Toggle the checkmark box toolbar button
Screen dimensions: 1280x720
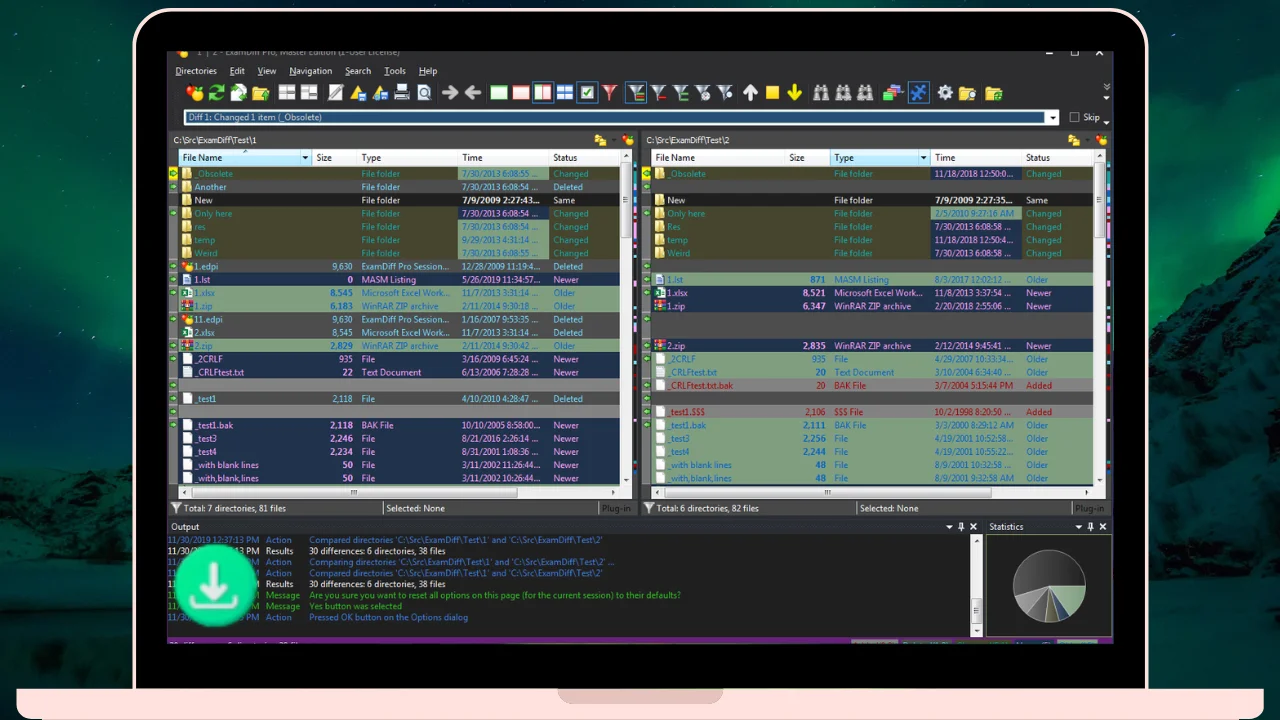[x=587, y=93]
